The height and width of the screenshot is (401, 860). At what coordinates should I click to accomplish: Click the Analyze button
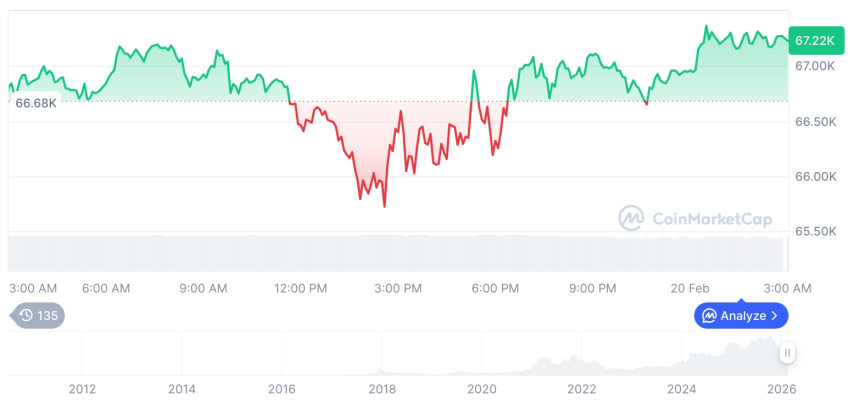[x=741, y=316]
